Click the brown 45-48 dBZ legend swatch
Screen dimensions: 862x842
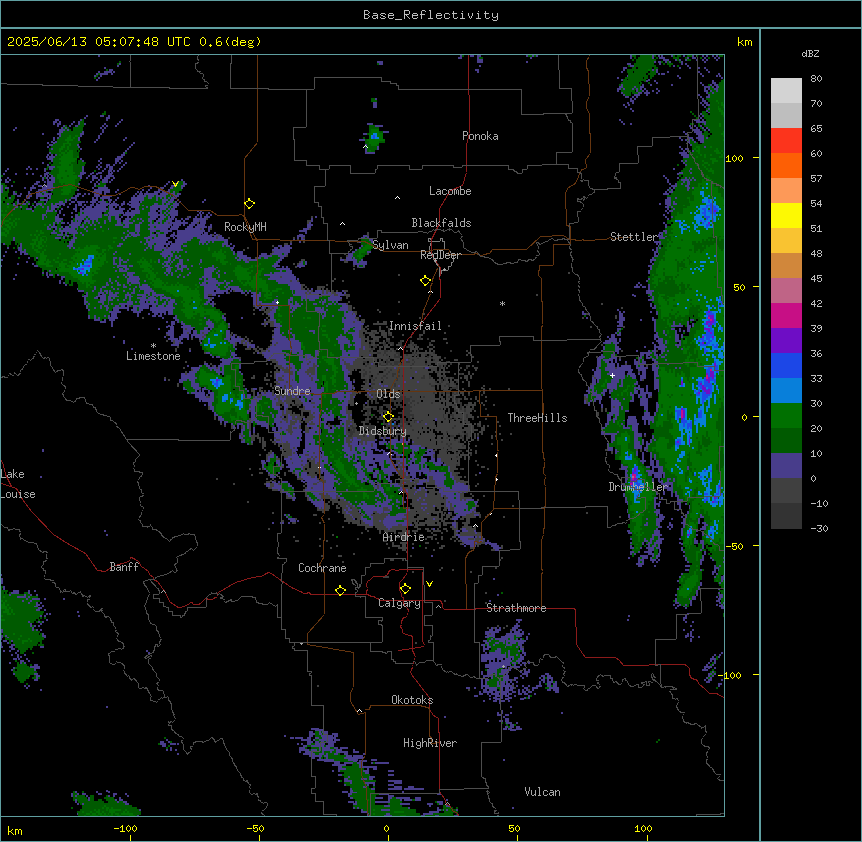tap(786, 265)
